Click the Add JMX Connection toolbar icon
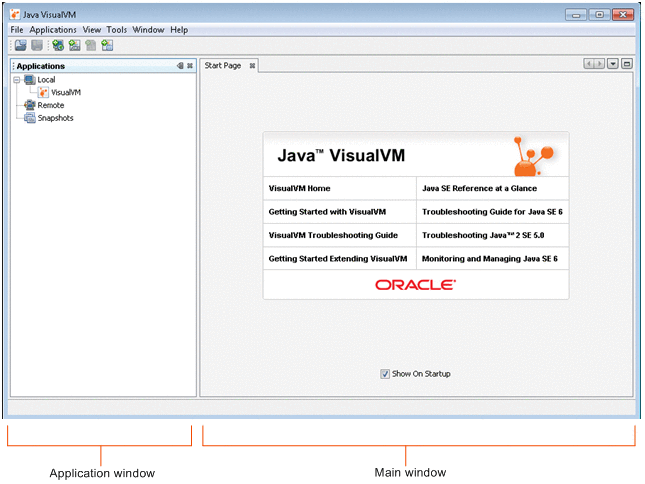 coord(74,46)
